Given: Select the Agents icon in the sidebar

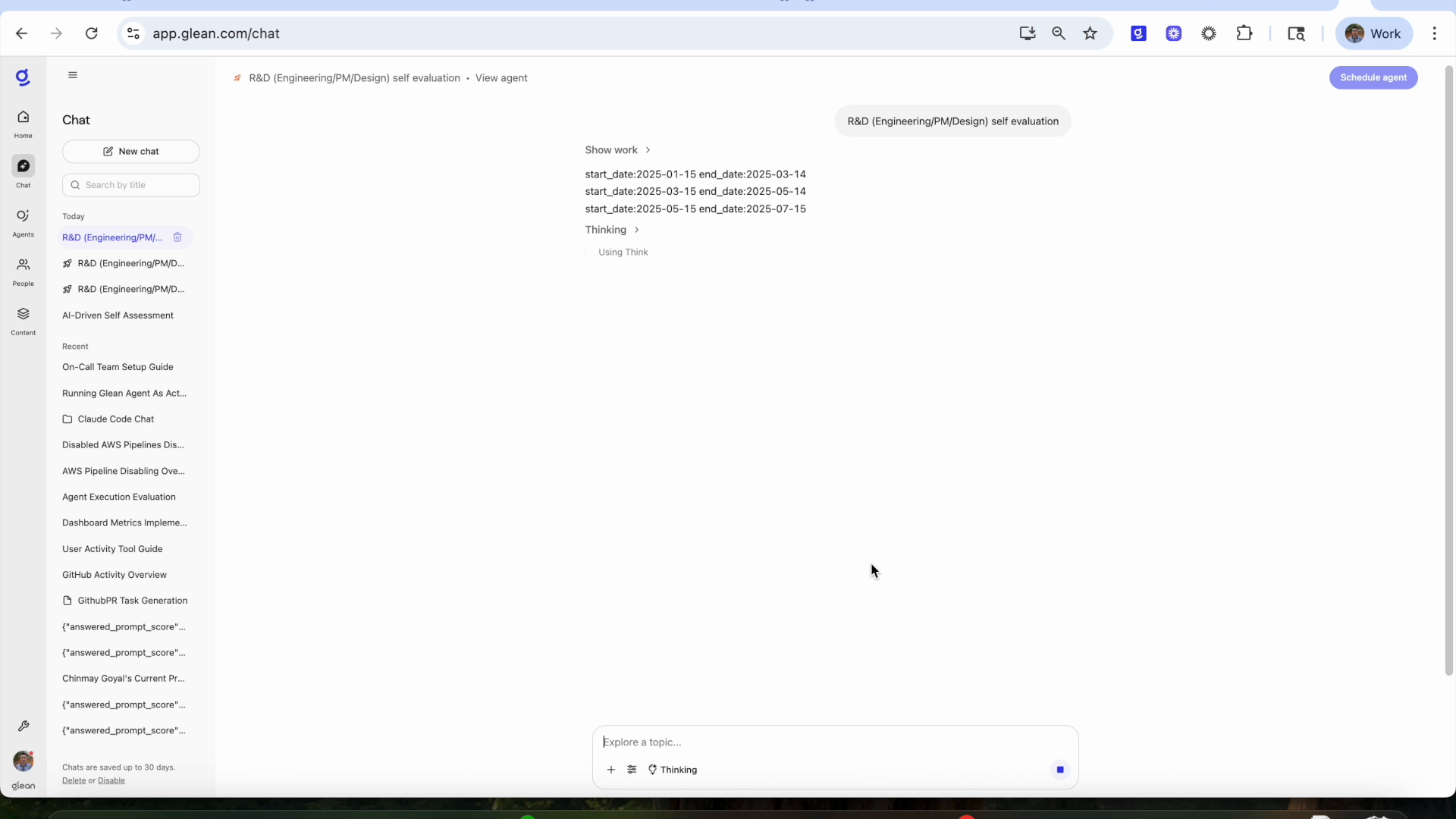Looking at the screenshot, I should point(23,222).
